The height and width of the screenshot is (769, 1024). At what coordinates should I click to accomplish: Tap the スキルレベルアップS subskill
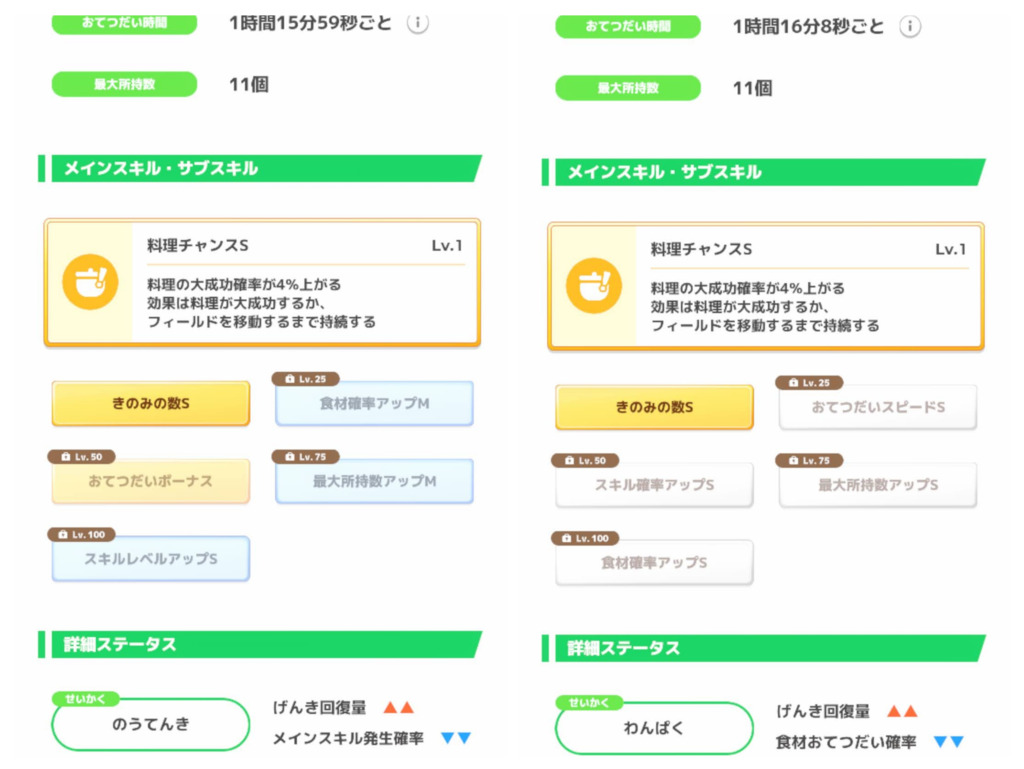[x=151, y=559]
